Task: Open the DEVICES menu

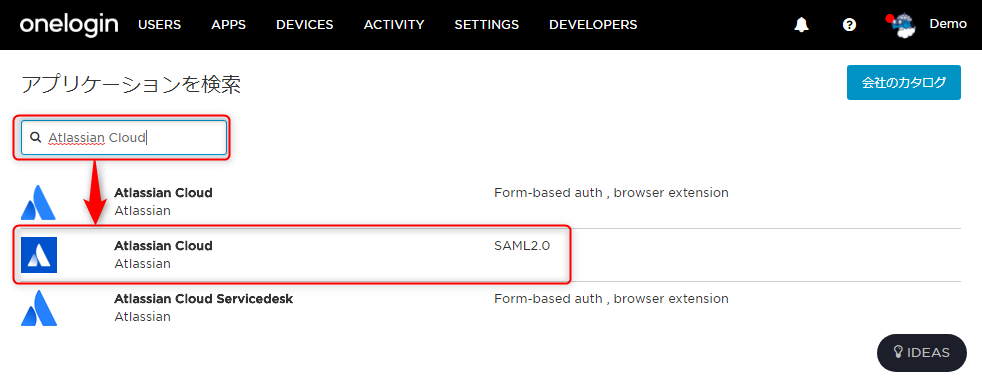Action: click(x=305, y=25)
